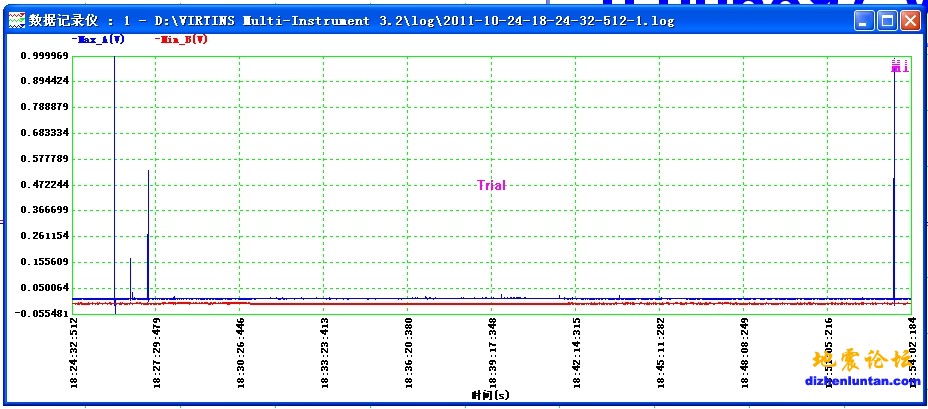This screenshot has width=928, height=409.
Task: Click the dizhenluntan.com watermark link
Action: (862, 380)
